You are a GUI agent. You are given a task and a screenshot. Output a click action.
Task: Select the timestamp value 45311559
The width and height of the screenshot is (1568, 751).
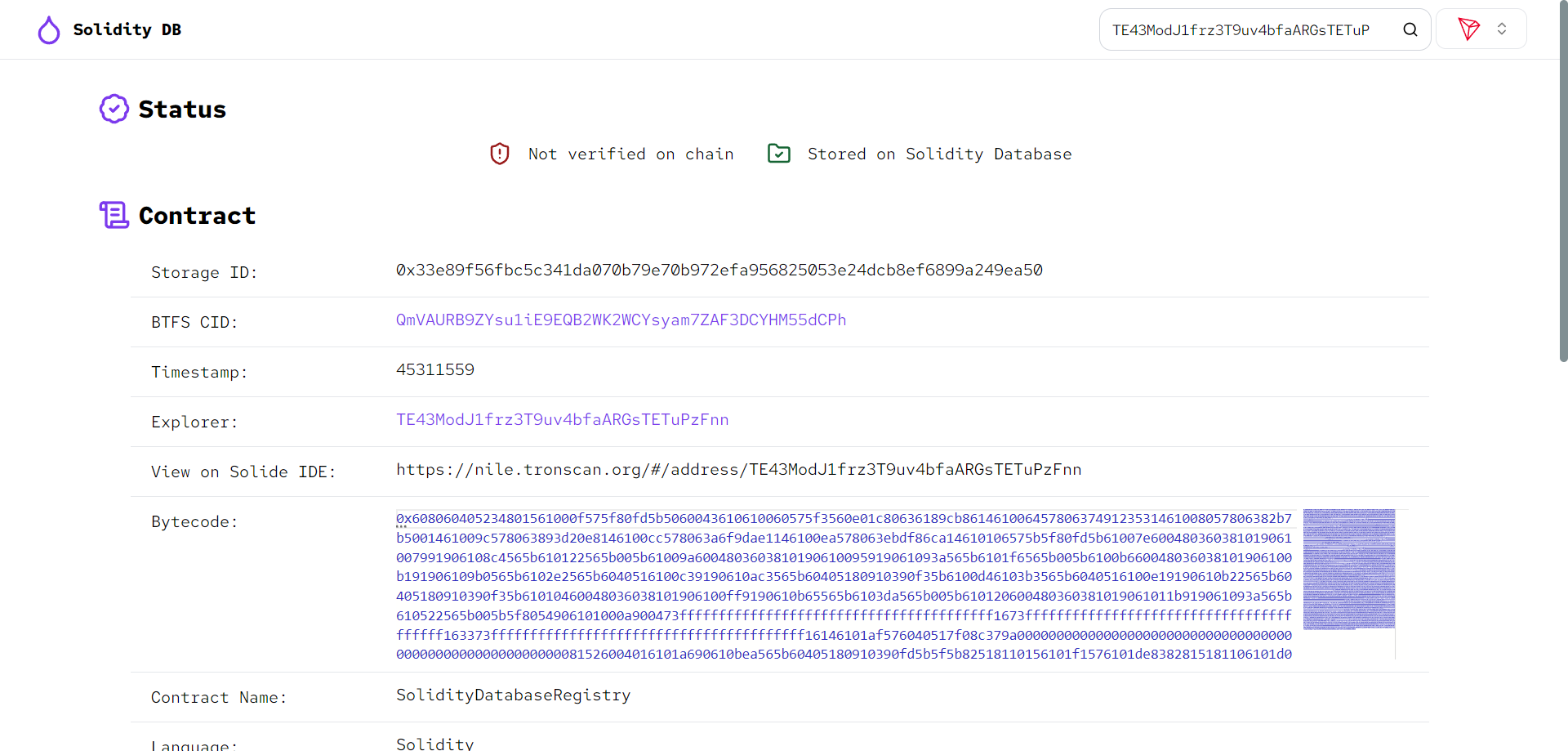435,370
